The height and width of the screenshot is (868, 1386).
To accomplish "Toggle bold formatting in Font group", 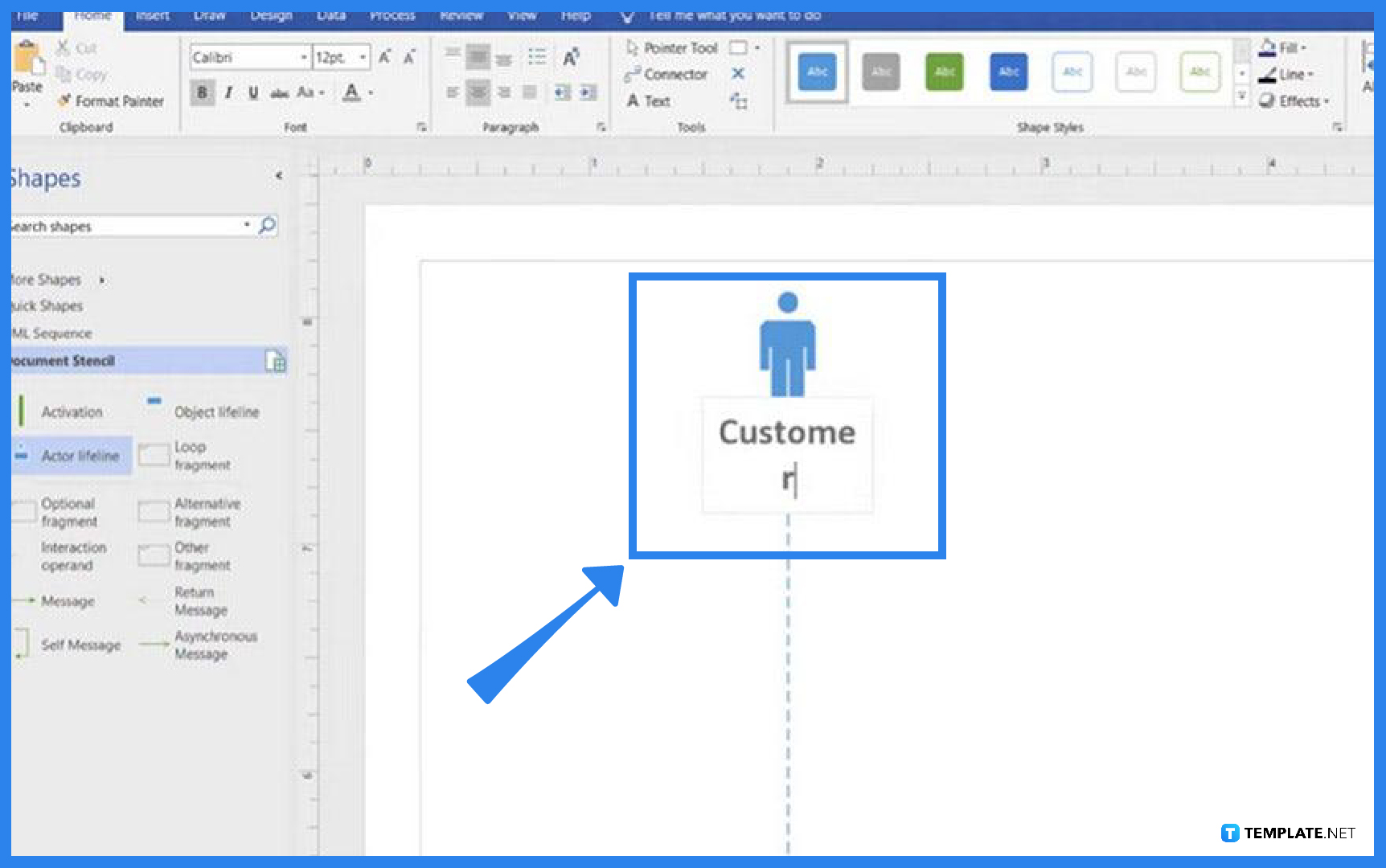I will click(x=201, y=92).
